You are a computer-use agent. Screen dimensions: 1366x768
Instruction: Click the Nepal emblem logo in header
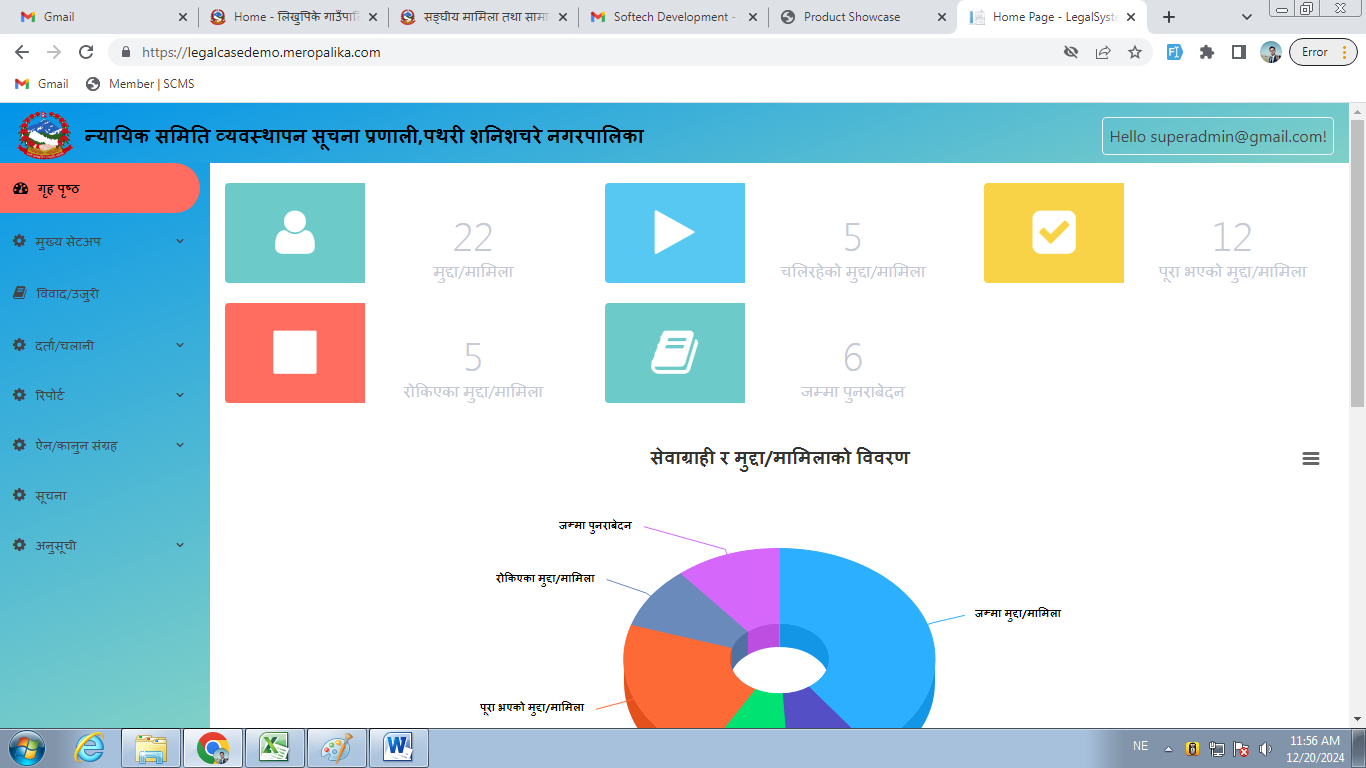click(x=45, y=135)
